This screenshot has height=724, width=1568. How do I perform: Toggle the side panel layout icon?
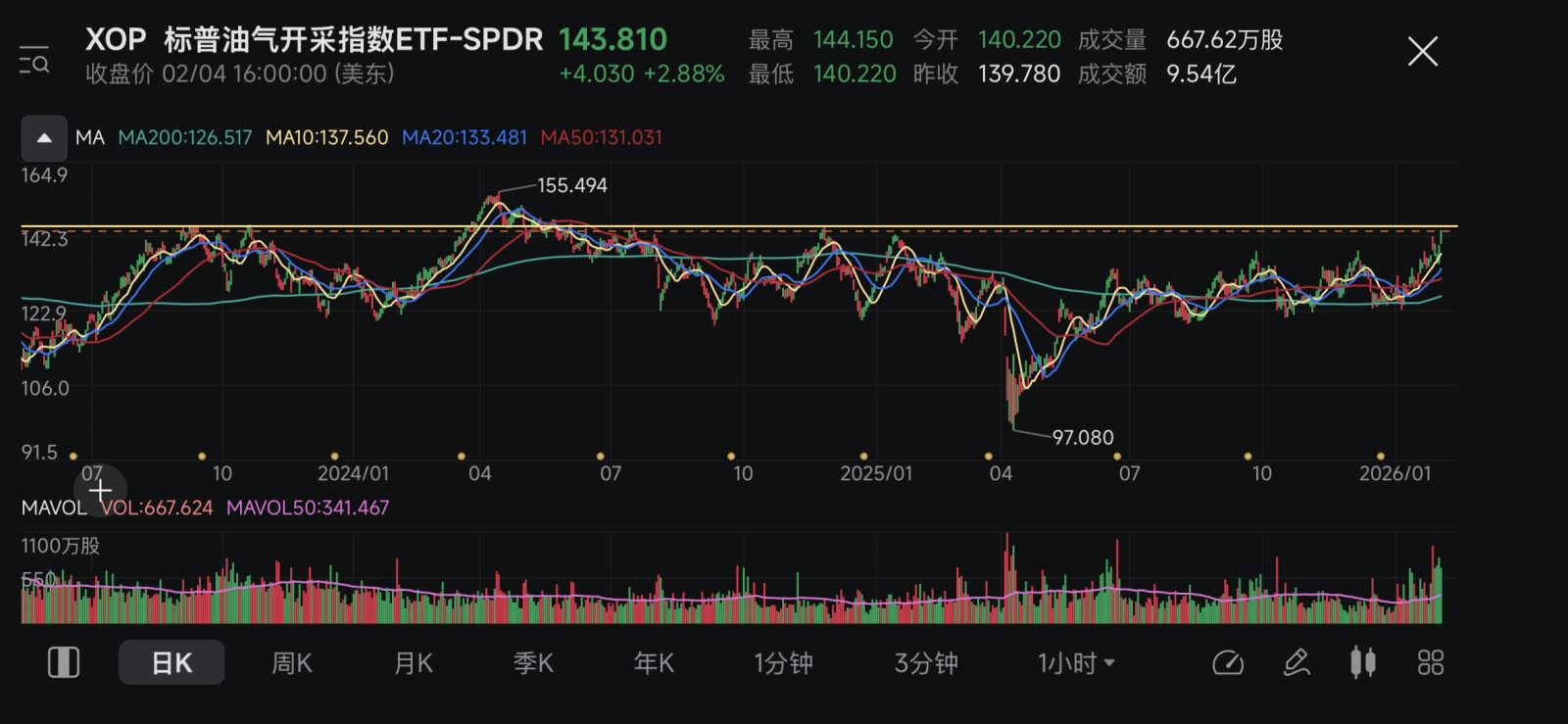64,663
